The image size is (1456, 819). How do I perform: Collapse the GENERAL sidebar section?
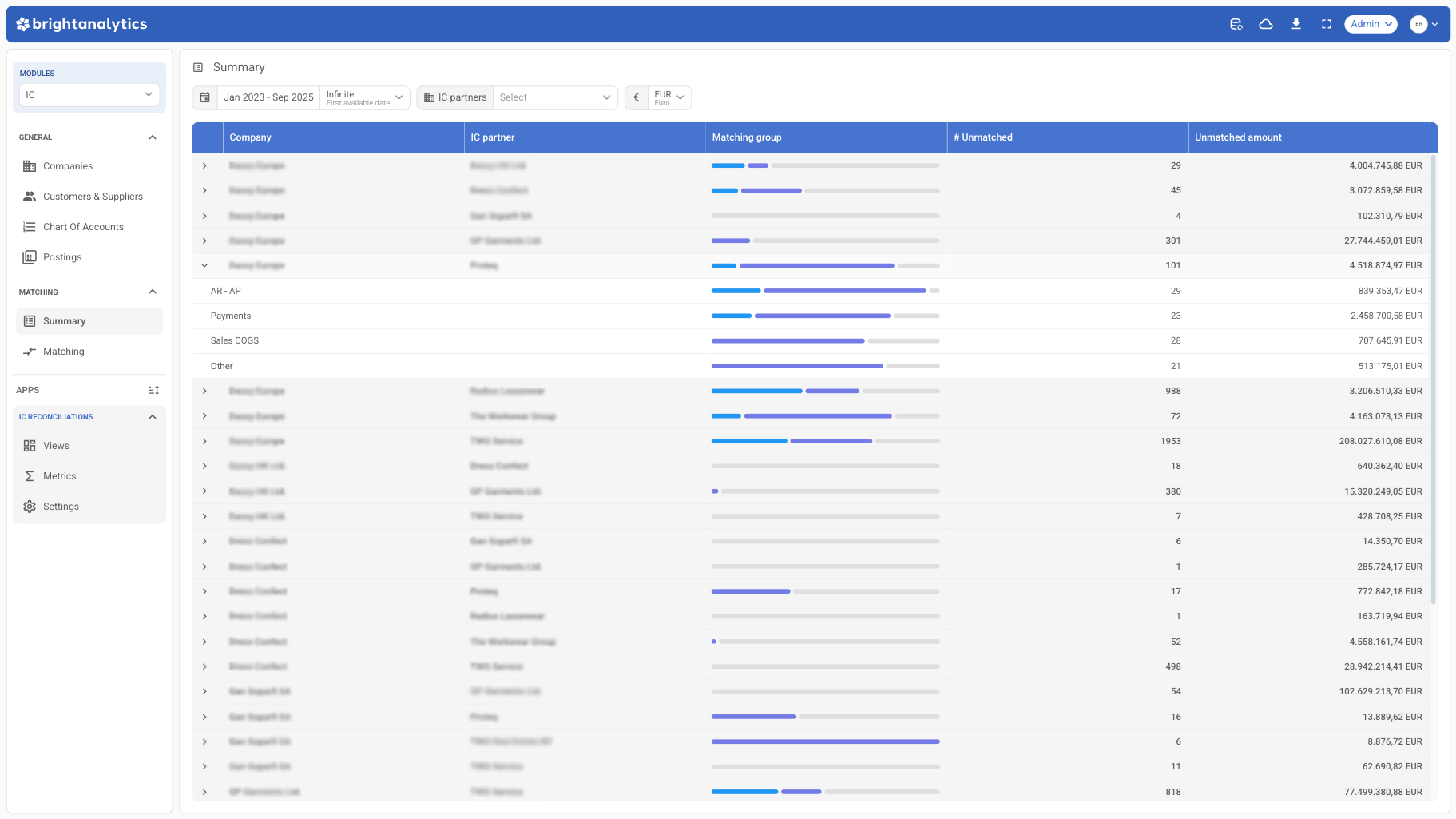(x=153, y=137)
